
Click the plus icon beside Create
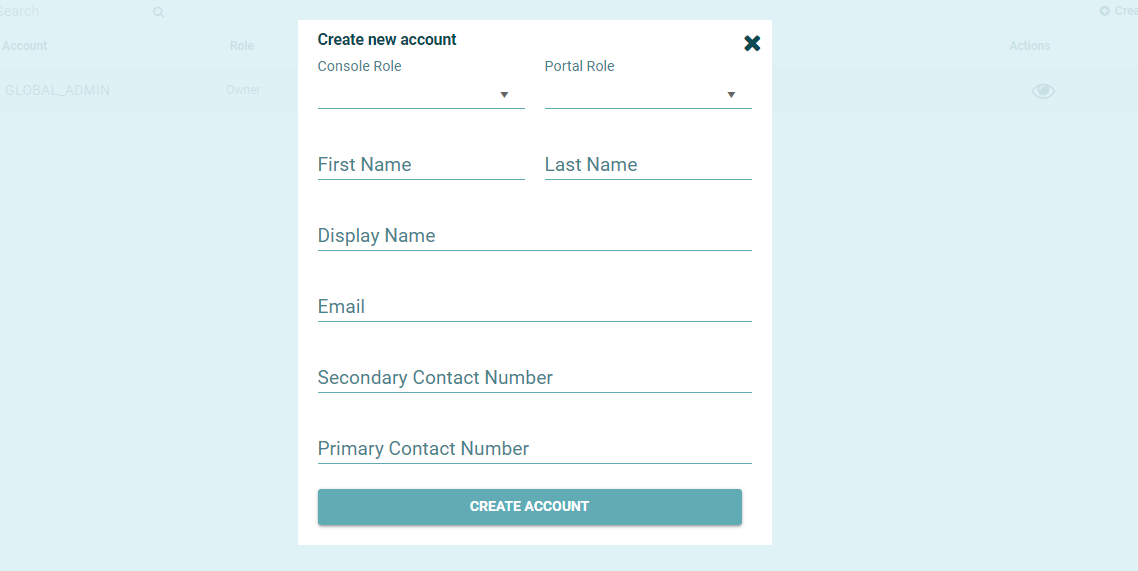pos(1105,11)
